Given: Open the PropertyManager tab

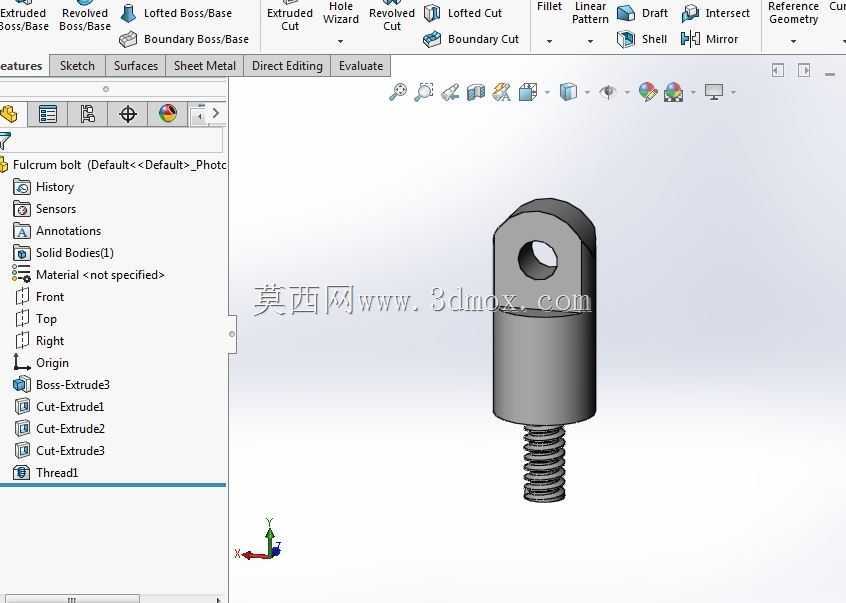Looking at the screenshot, I should (x=47, y=114).
